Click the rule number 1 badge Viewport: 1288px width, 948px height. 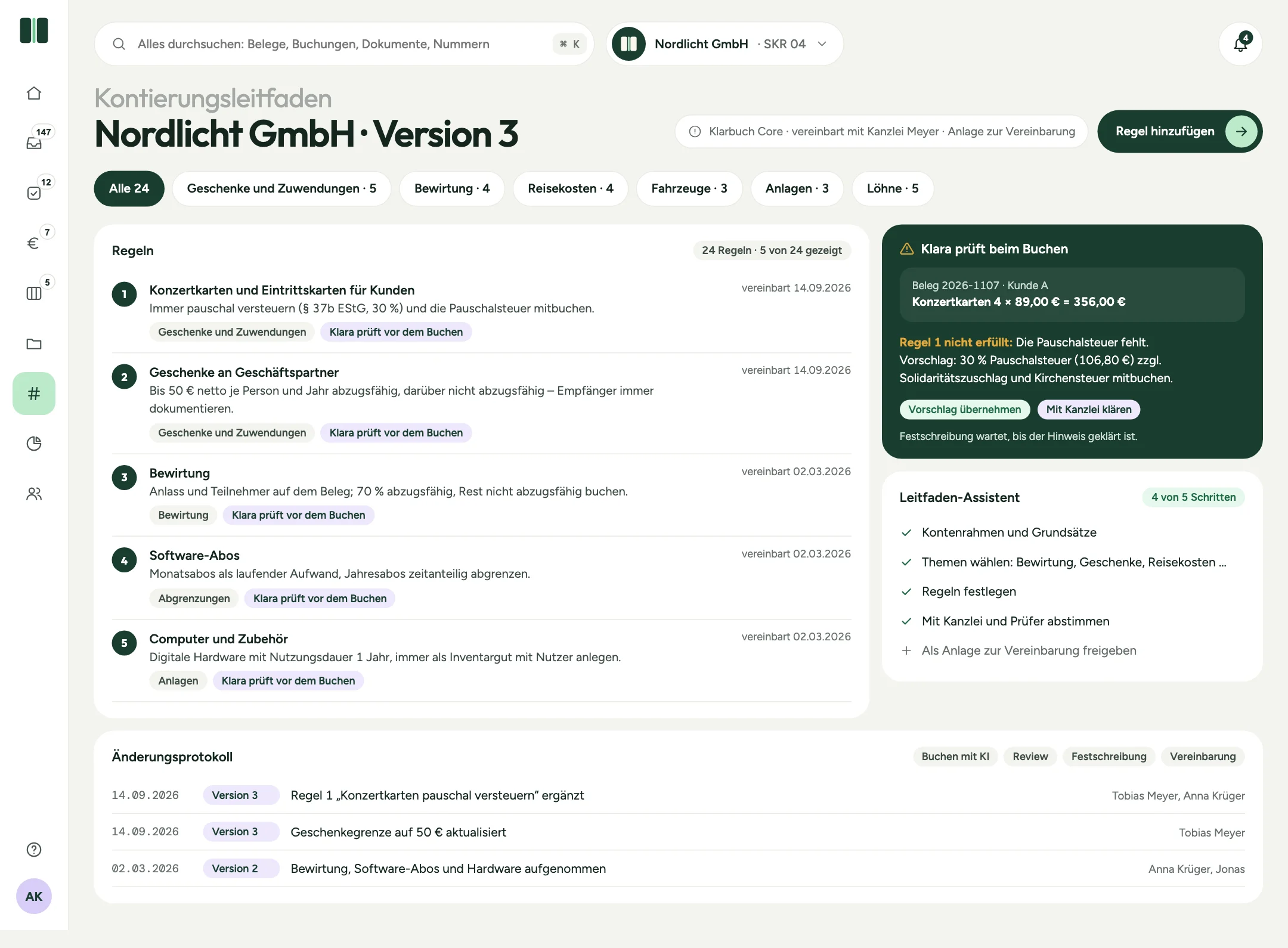point(125,294)
